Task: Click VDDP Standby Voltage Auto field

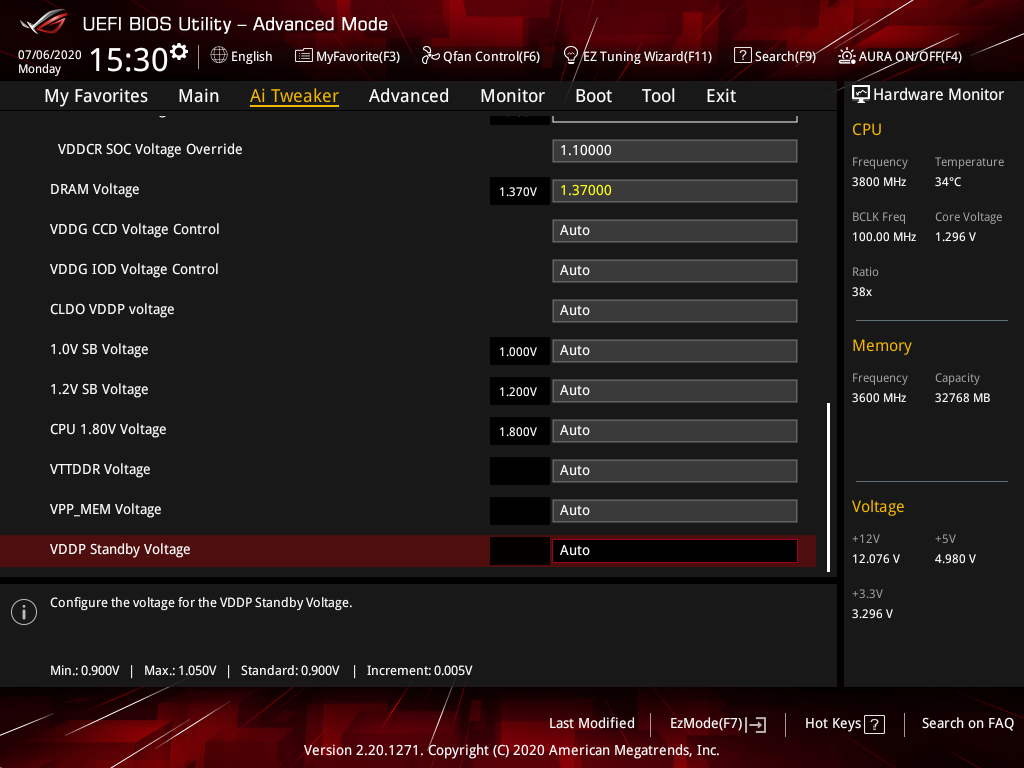Action: [x=675, y=551]
